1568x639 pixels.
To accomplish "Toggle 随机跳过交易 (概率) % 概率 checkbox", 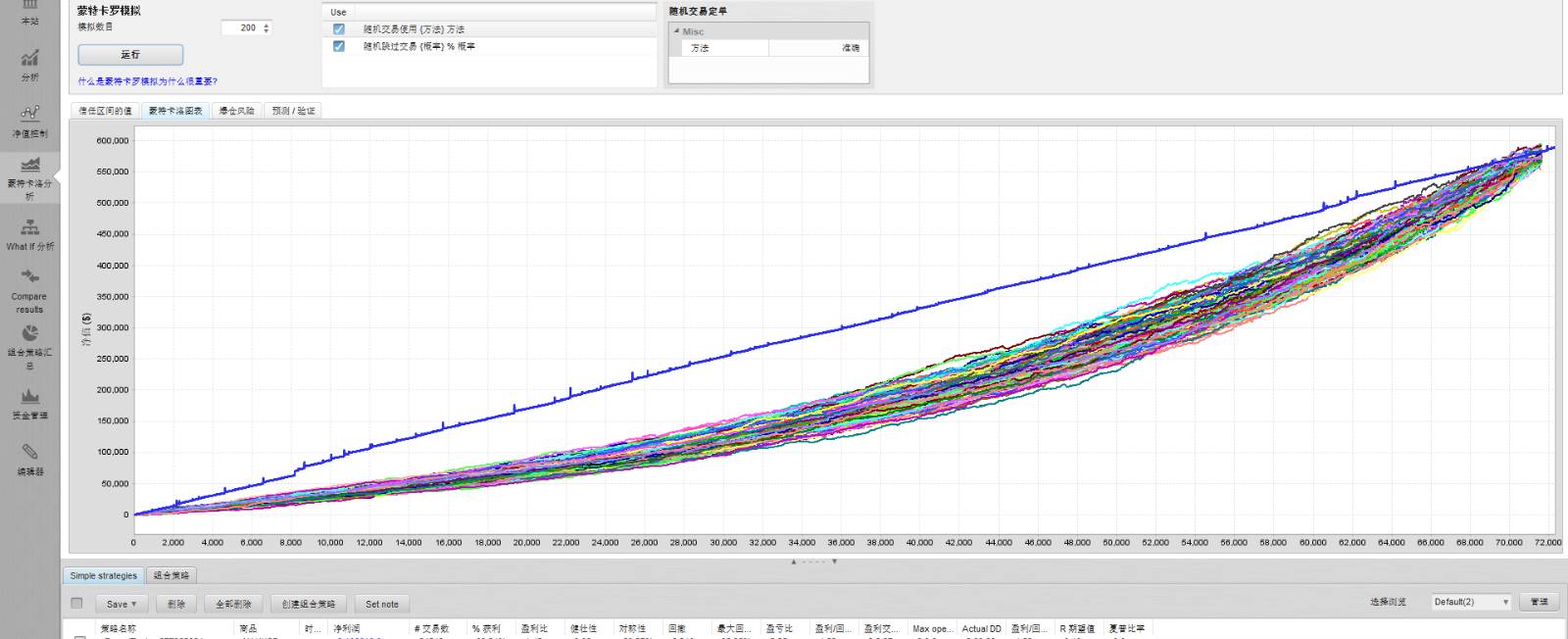I will [x=339, y=46].
